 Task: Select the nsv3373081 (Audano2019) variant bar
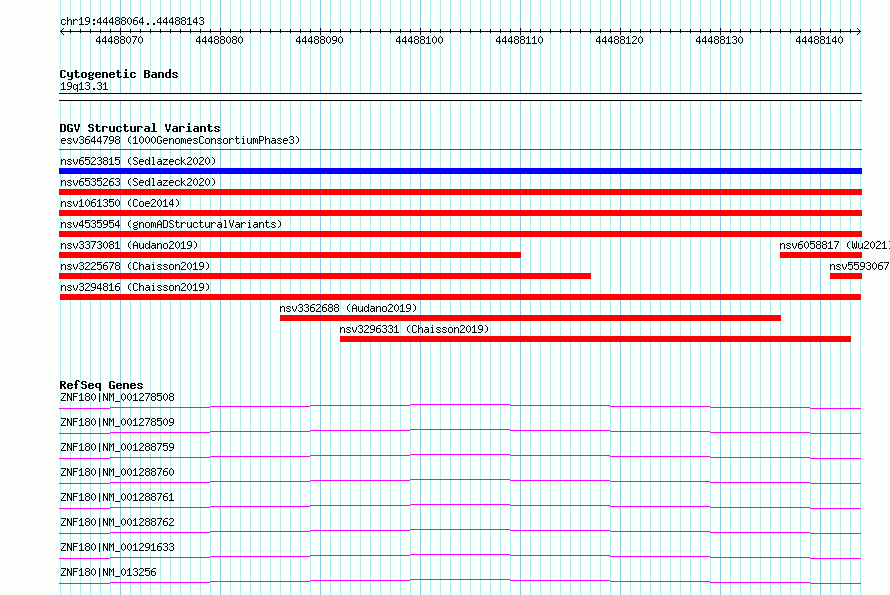[290, 255]
